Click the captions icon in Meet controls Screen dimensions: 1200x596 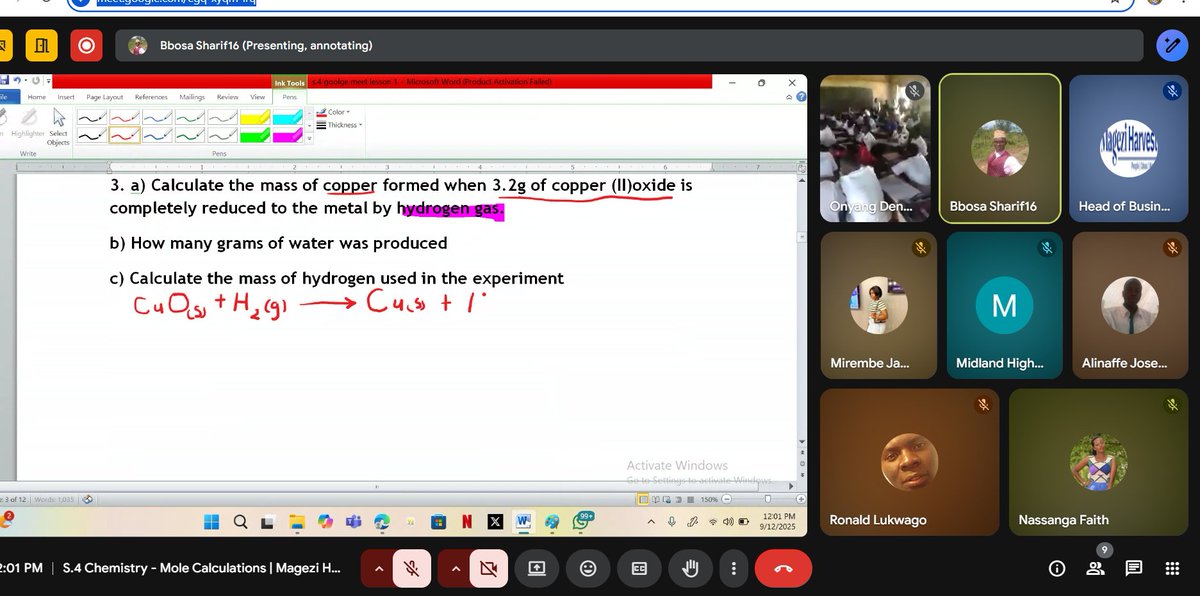pos(639,568)
